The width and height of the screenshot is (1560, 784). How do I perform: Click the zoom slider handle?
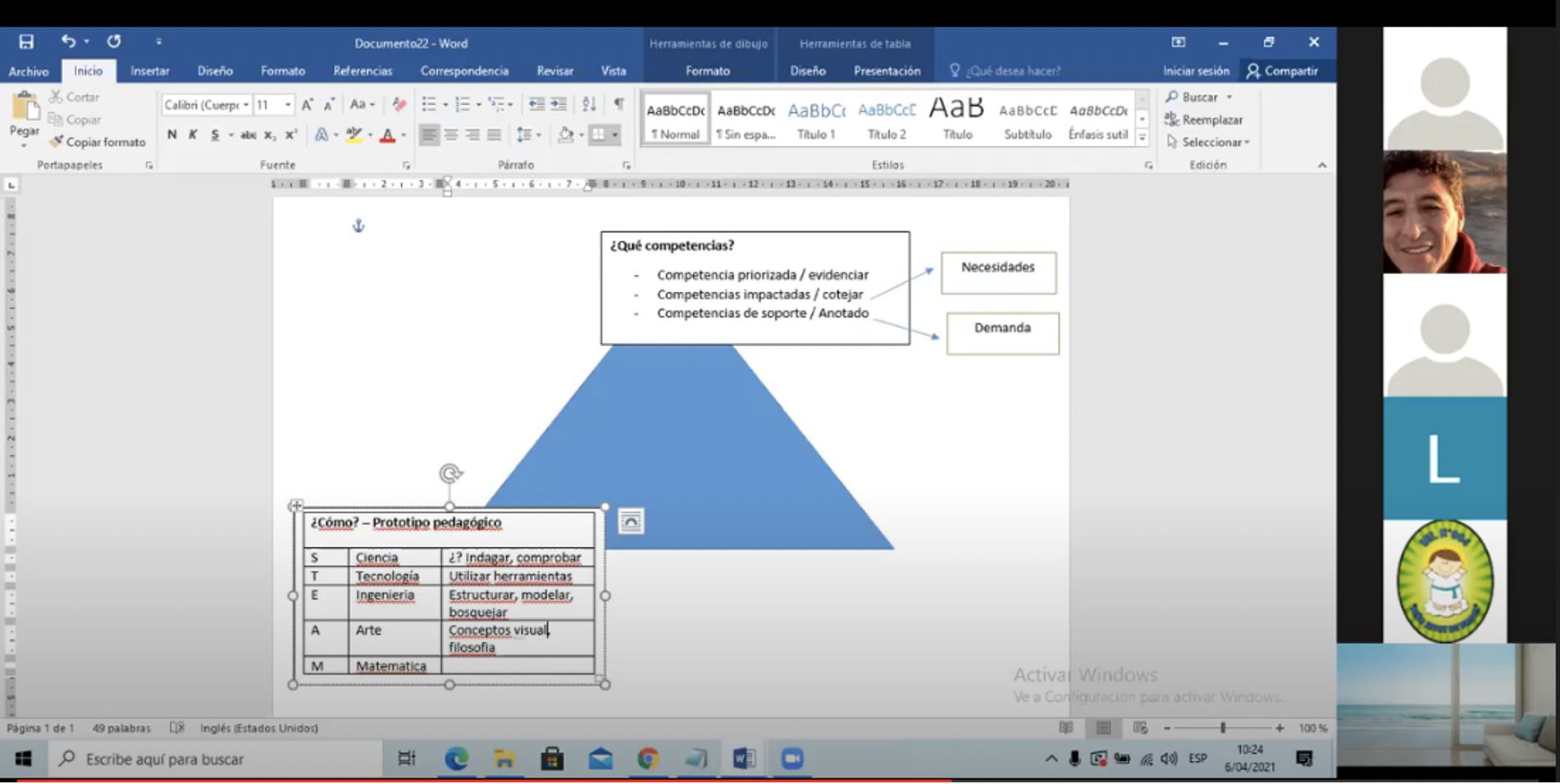(x=1222, y=728)
